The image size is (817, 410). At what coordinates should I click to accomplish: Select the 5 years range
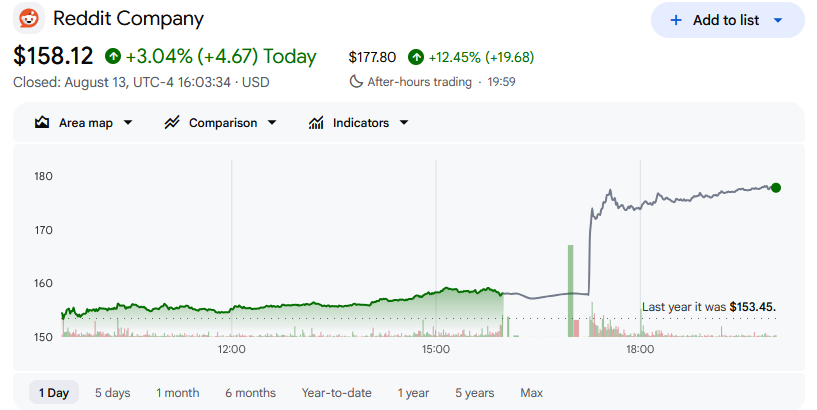click(x=475, y=393)
